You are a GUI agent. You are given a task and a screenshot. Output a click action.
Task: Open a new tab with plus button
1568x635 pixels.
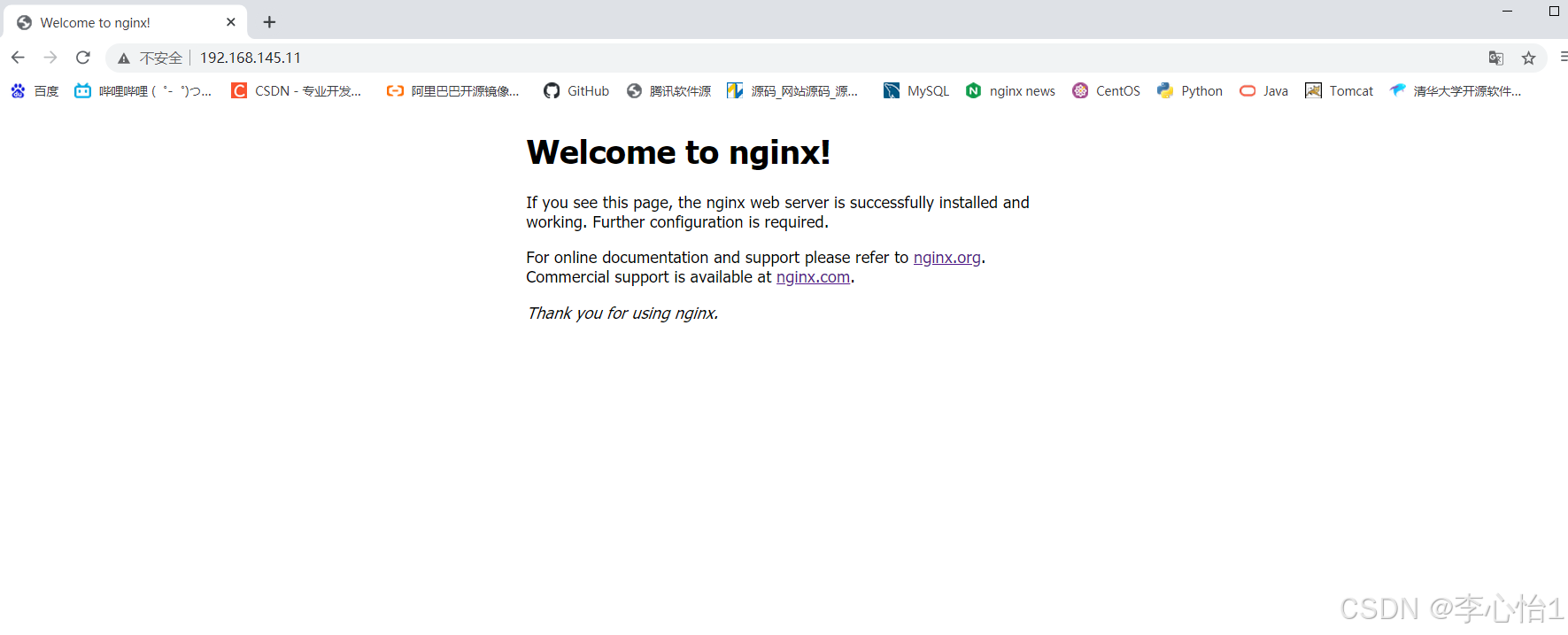tap(269, 22)
